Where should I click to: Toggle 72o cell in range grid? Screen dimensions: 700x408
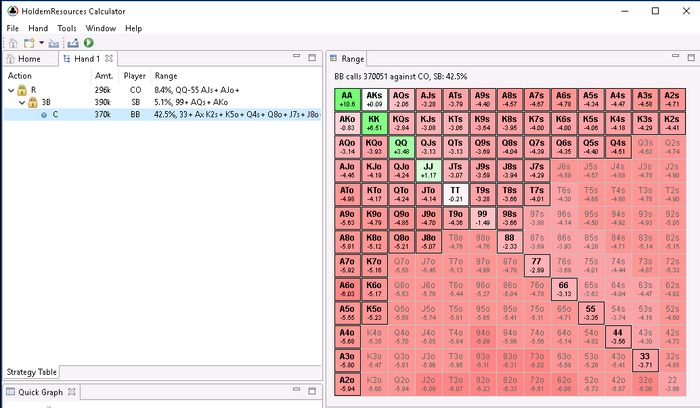(537, 383)
